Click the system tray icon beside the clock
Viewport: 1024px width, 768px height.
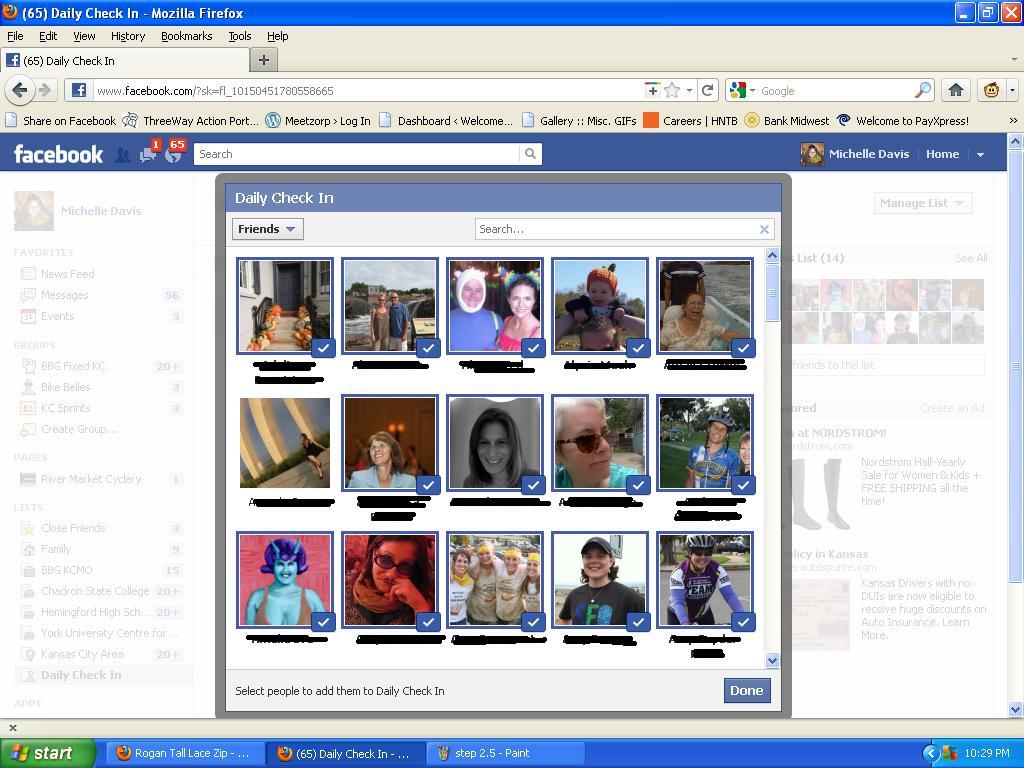950,753
